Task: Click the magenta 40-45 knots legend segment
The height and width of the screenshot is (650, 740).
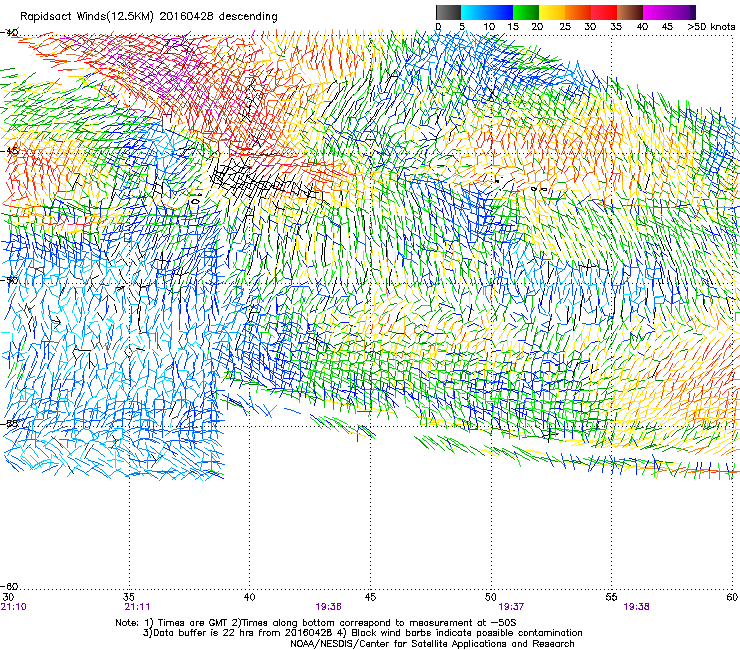Action: pyautogui.click(x=656, y=12)
